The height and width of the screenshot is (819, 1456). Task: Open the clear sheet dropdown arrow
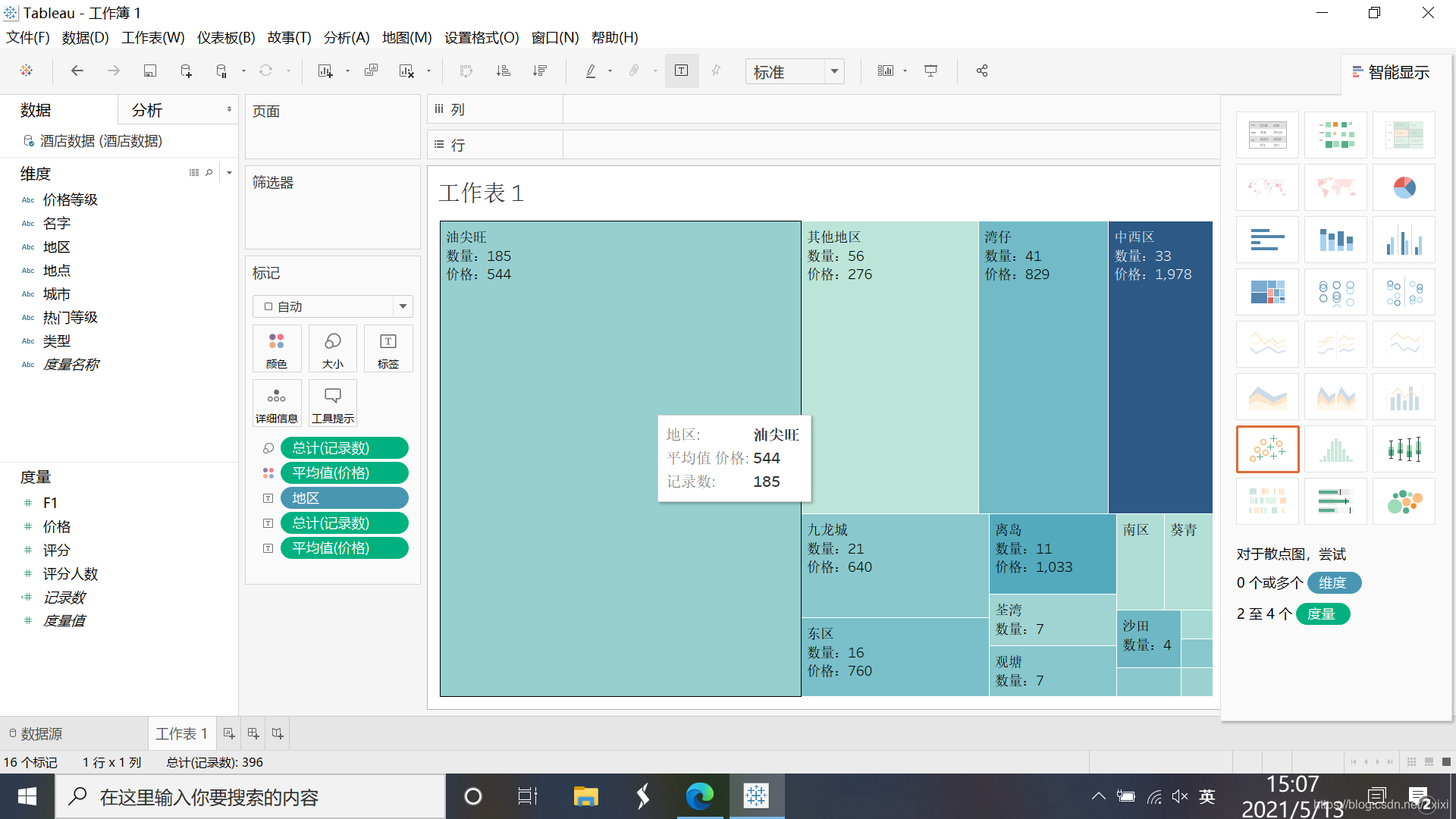pyautogui.click(x=428, y=71)
